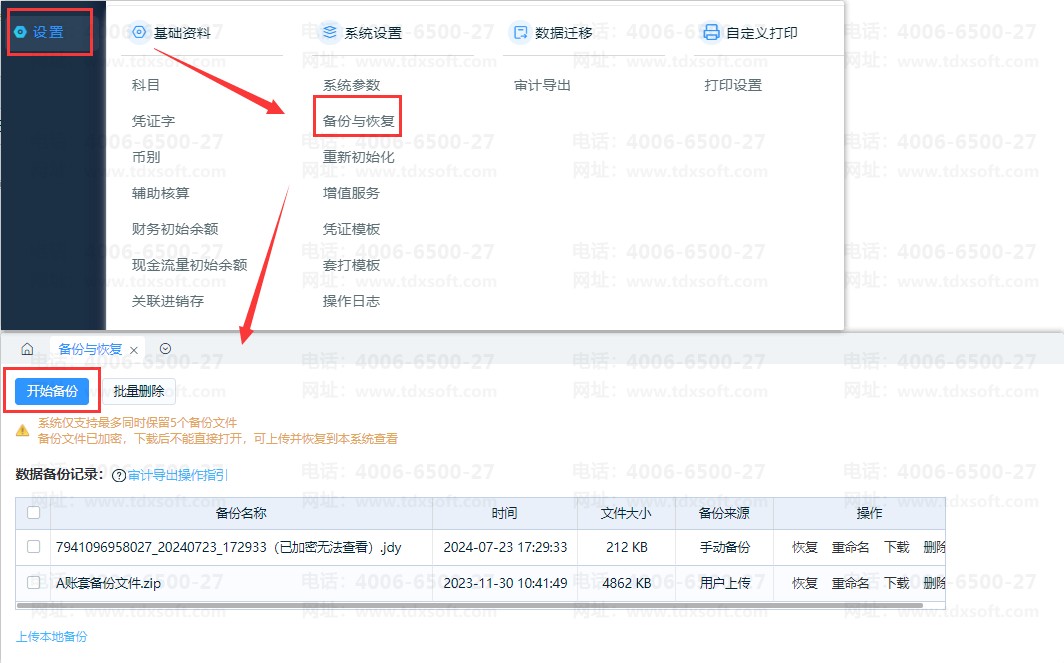
Task: Click the 基础资料 section icon
Action: [x=139, y=33]
